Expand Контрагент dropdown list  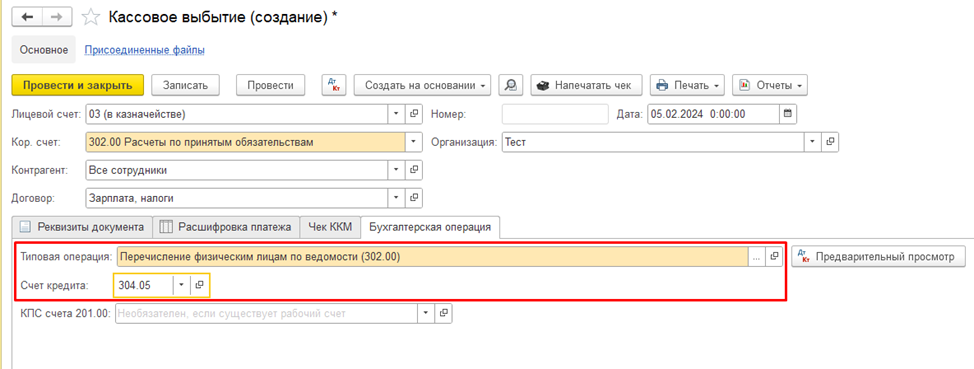397,170
